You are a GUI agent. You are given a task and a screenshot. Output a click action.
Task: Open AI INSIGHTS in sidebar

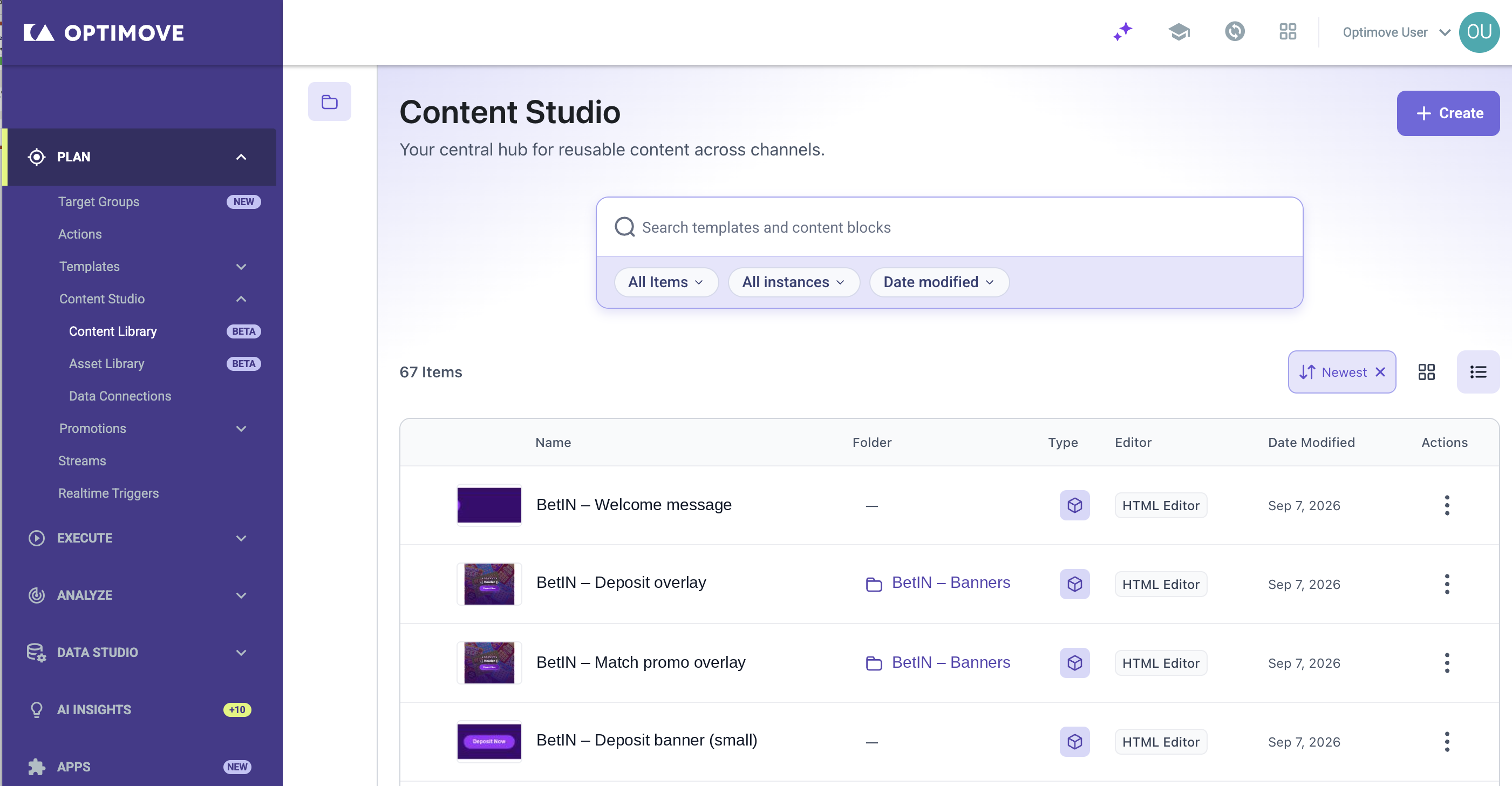(94, 709)
